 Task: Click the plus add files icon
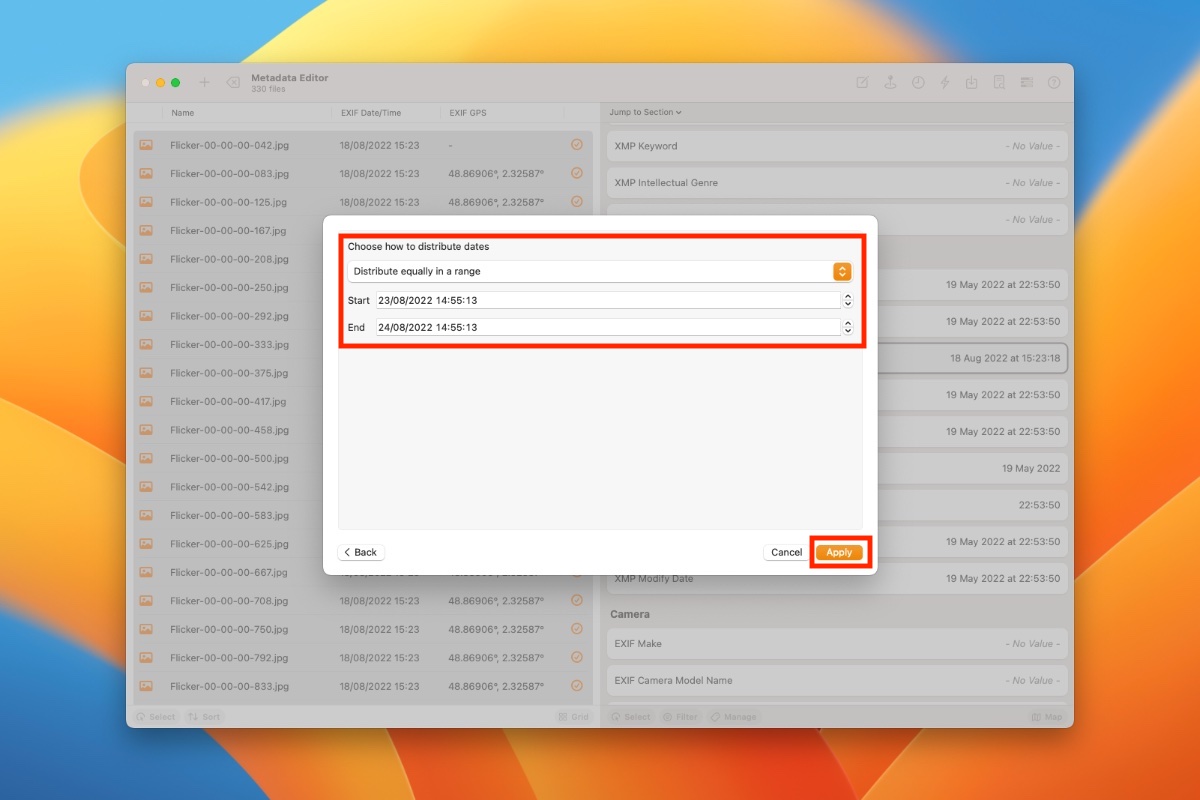pos(205,82)
